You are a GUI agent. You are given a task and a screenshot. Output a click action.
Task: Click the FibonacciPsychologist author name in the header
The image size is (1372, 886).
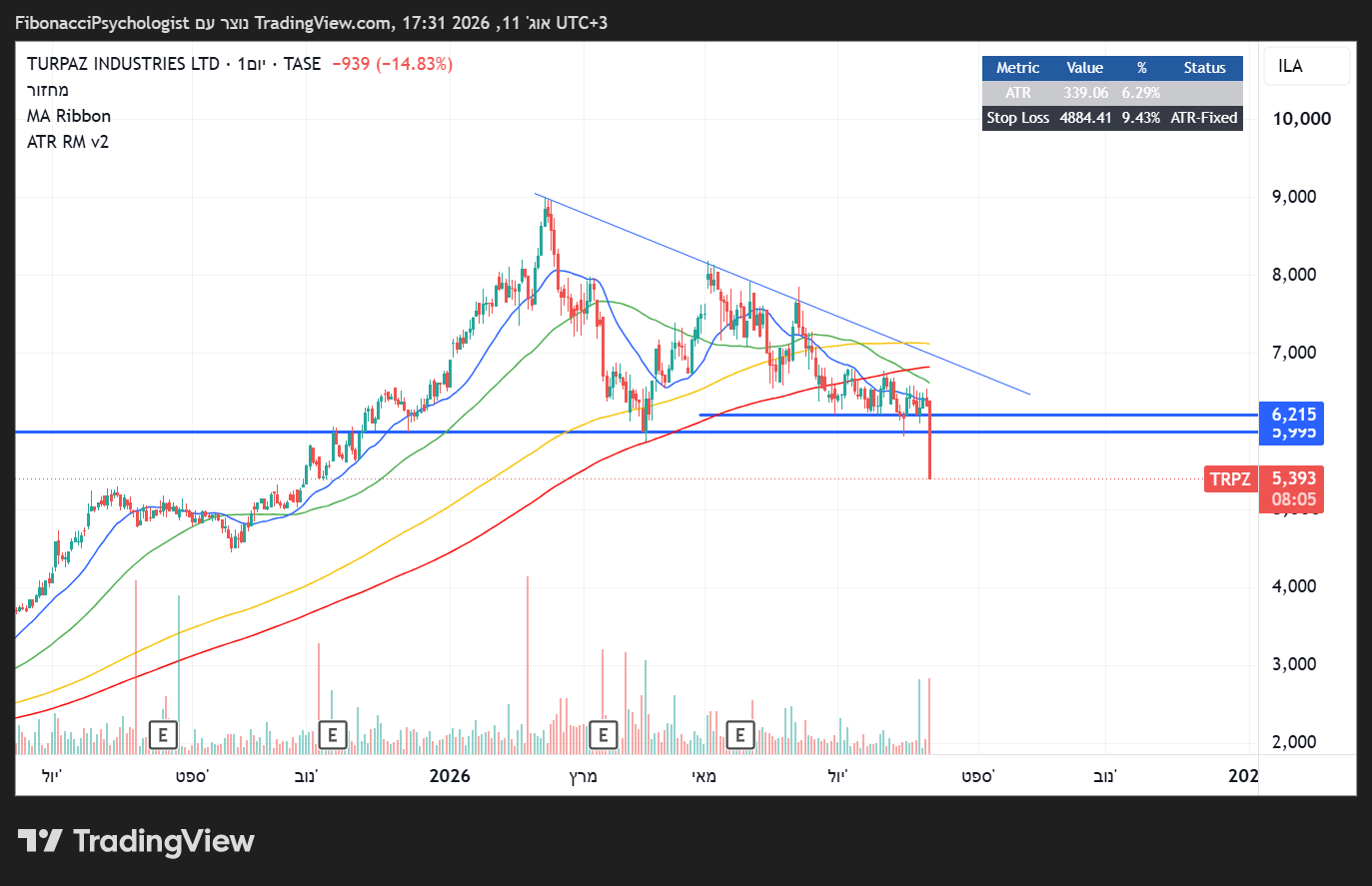pos(102,23)
